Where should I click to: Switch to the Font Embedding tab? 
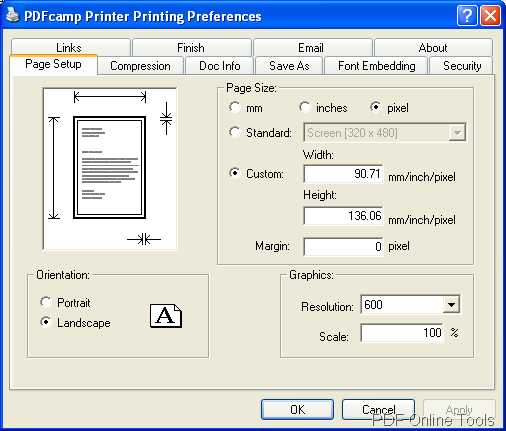tap(376, 66)
